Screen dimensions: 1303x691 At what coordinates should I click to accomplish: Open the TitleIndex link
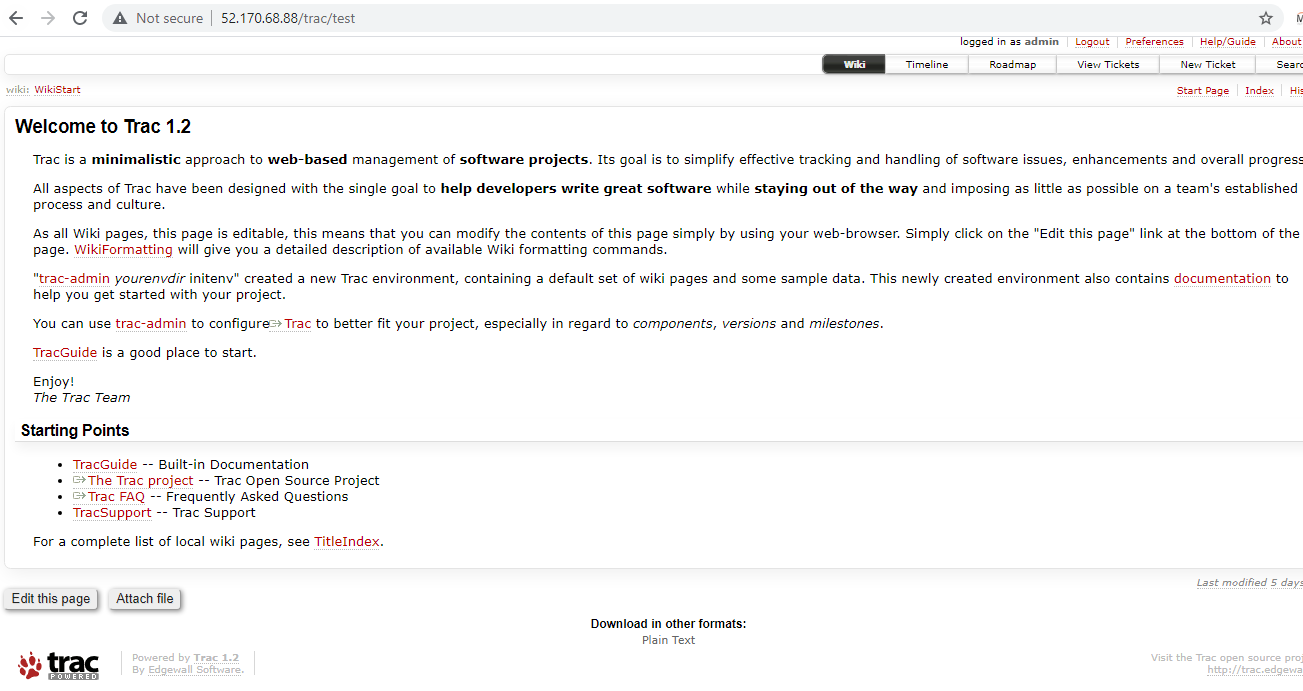click(x=347, y=541)
